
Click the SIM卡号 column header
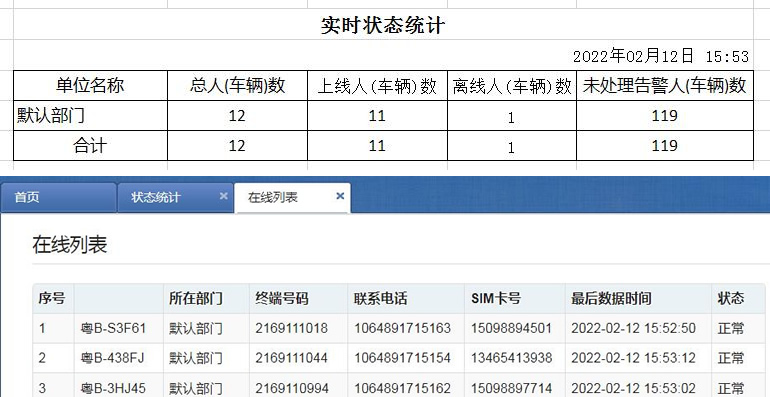[515, 298]
